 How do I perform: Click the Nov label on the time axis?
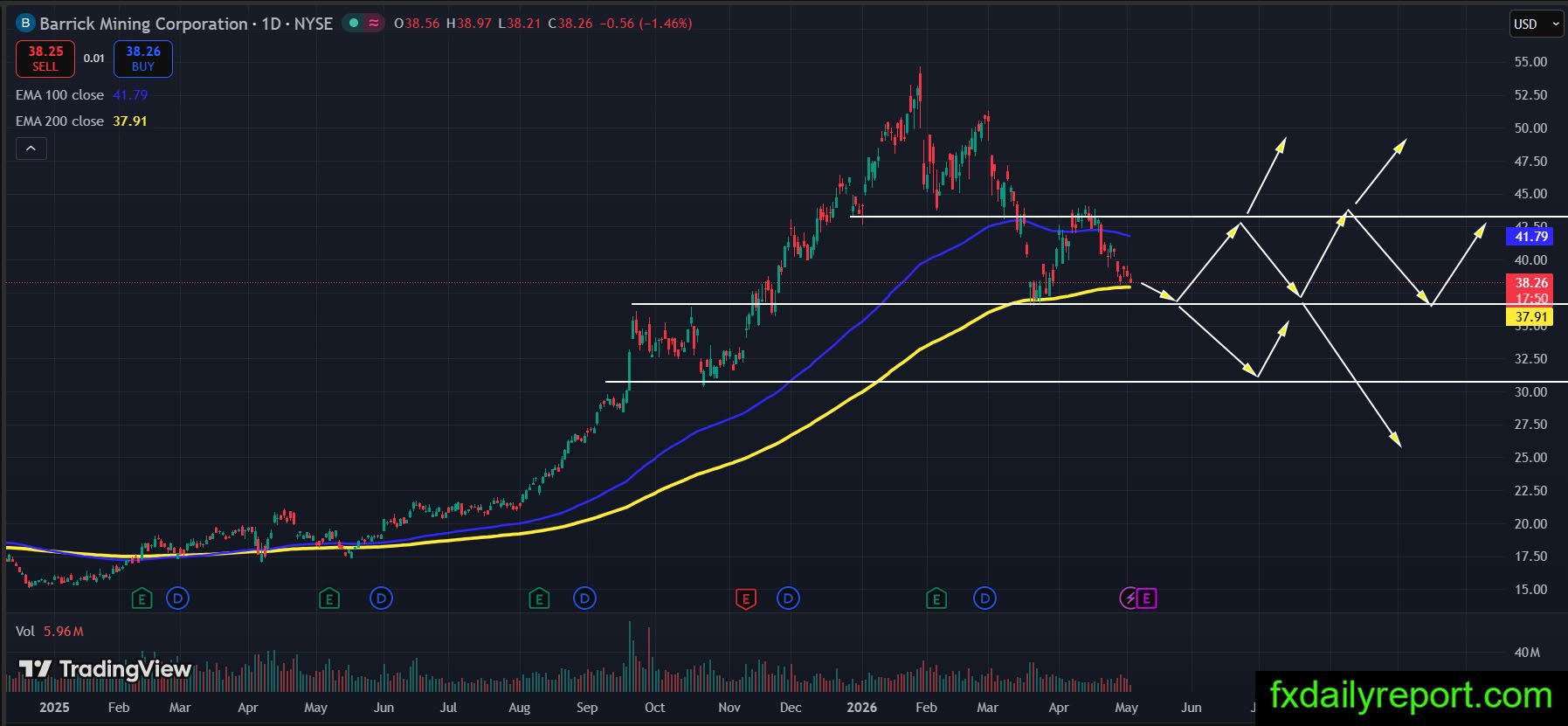coord(729,708)
